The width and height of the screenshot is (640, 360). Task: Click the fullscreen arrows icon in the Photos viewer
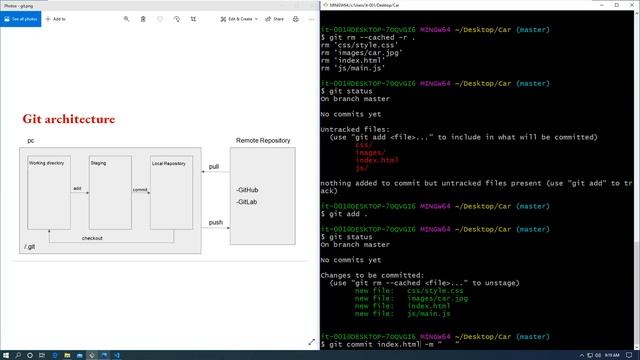(311, 342)
